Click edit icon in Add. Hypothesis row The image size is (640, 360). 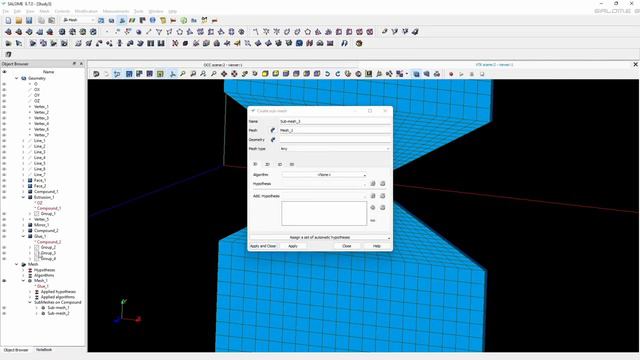pos(382,196)
